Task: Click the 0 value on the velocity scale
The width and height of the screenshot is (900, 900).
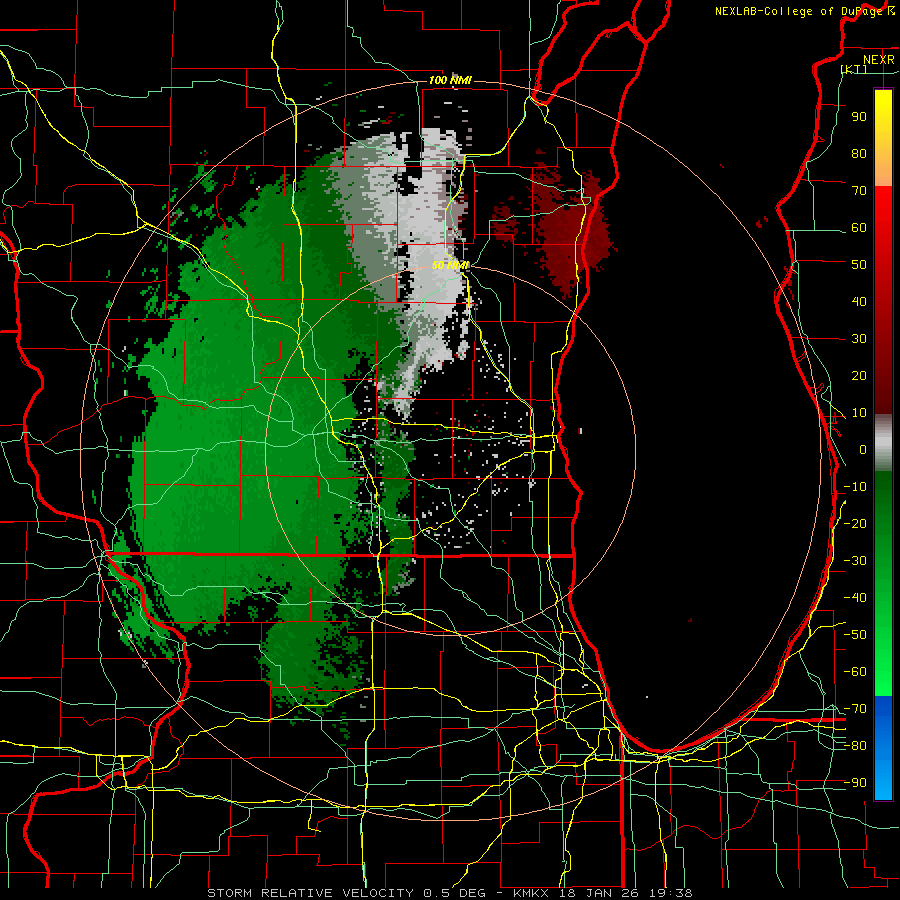Action: (x=863, y=449)
